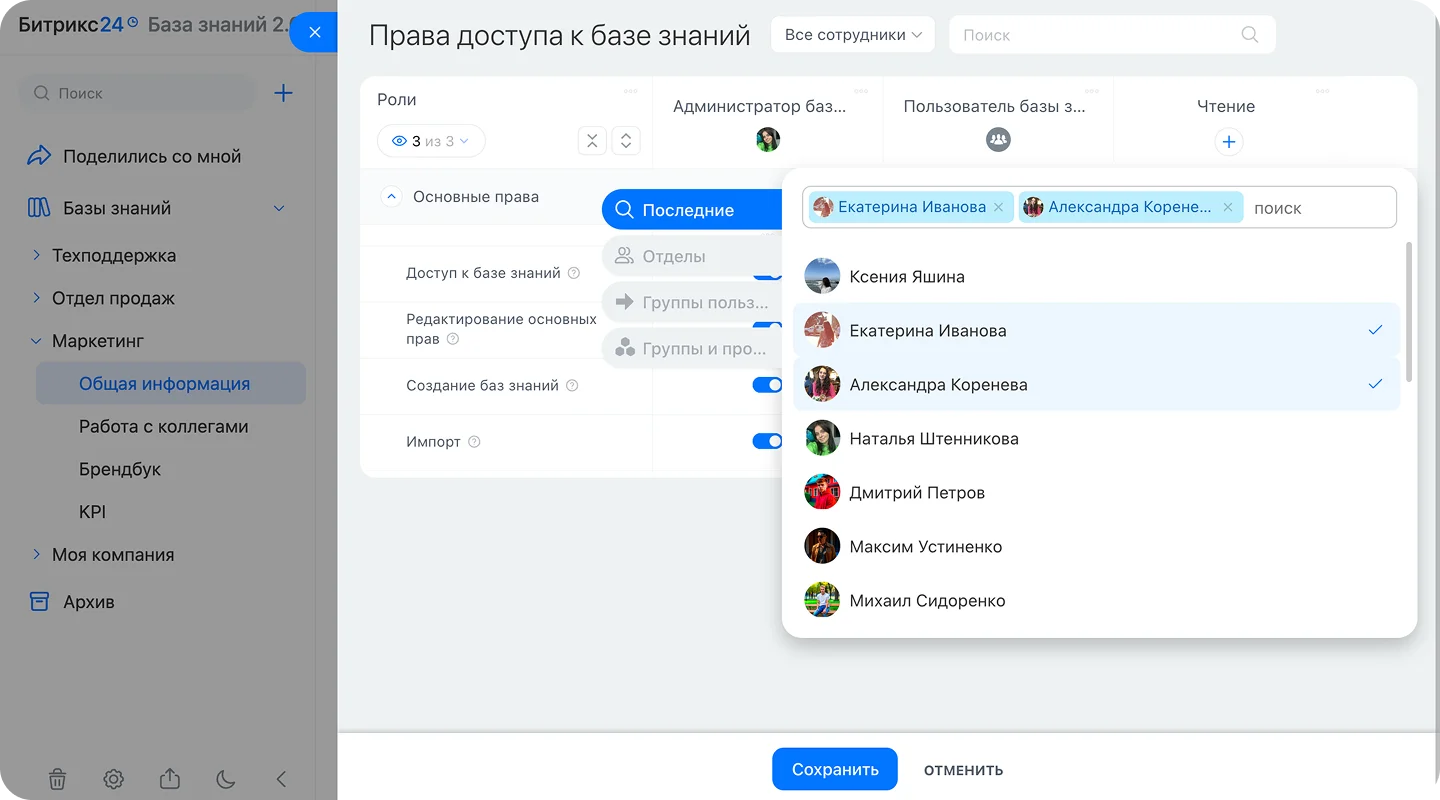The height and width of the screenshot is (800, 1440).
Task: Select Максим Устиненко in the list
Action: click(x=1096, y=546)
